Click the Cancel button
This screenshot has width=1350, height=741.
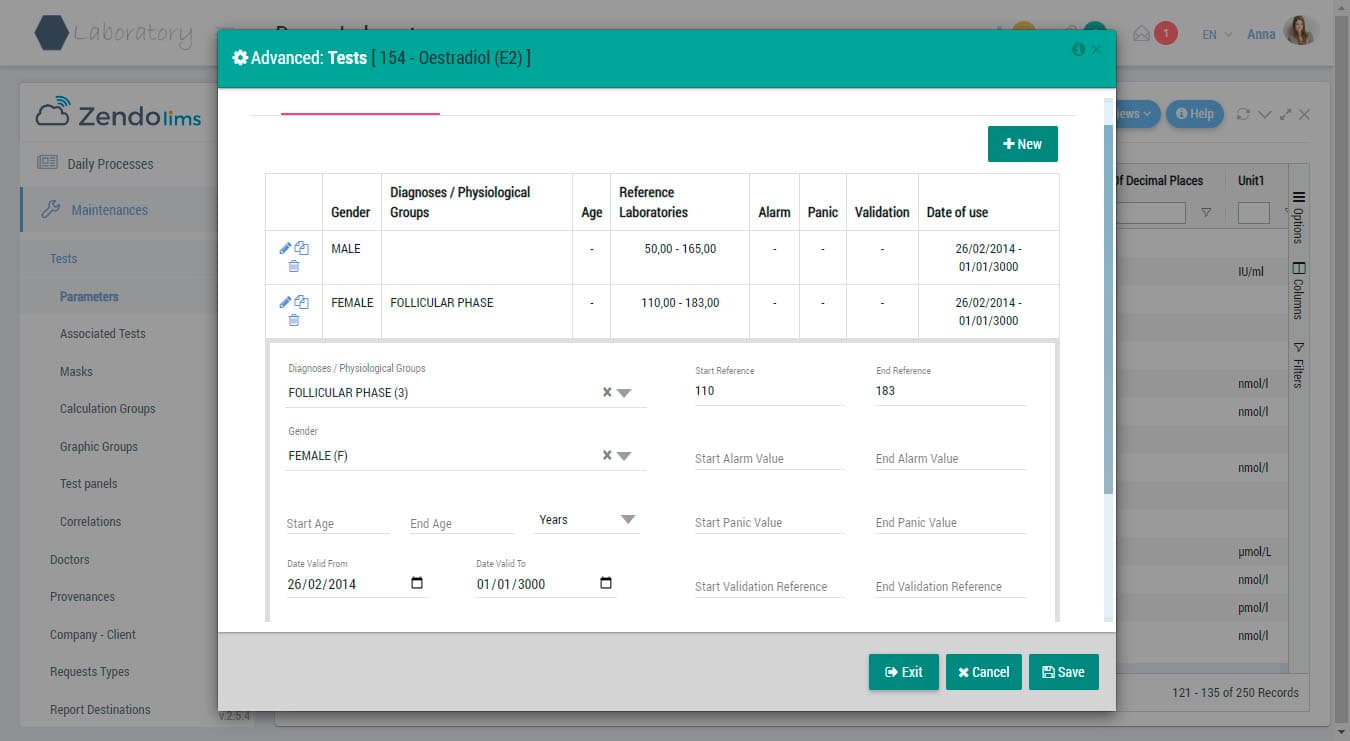(983, 672)
